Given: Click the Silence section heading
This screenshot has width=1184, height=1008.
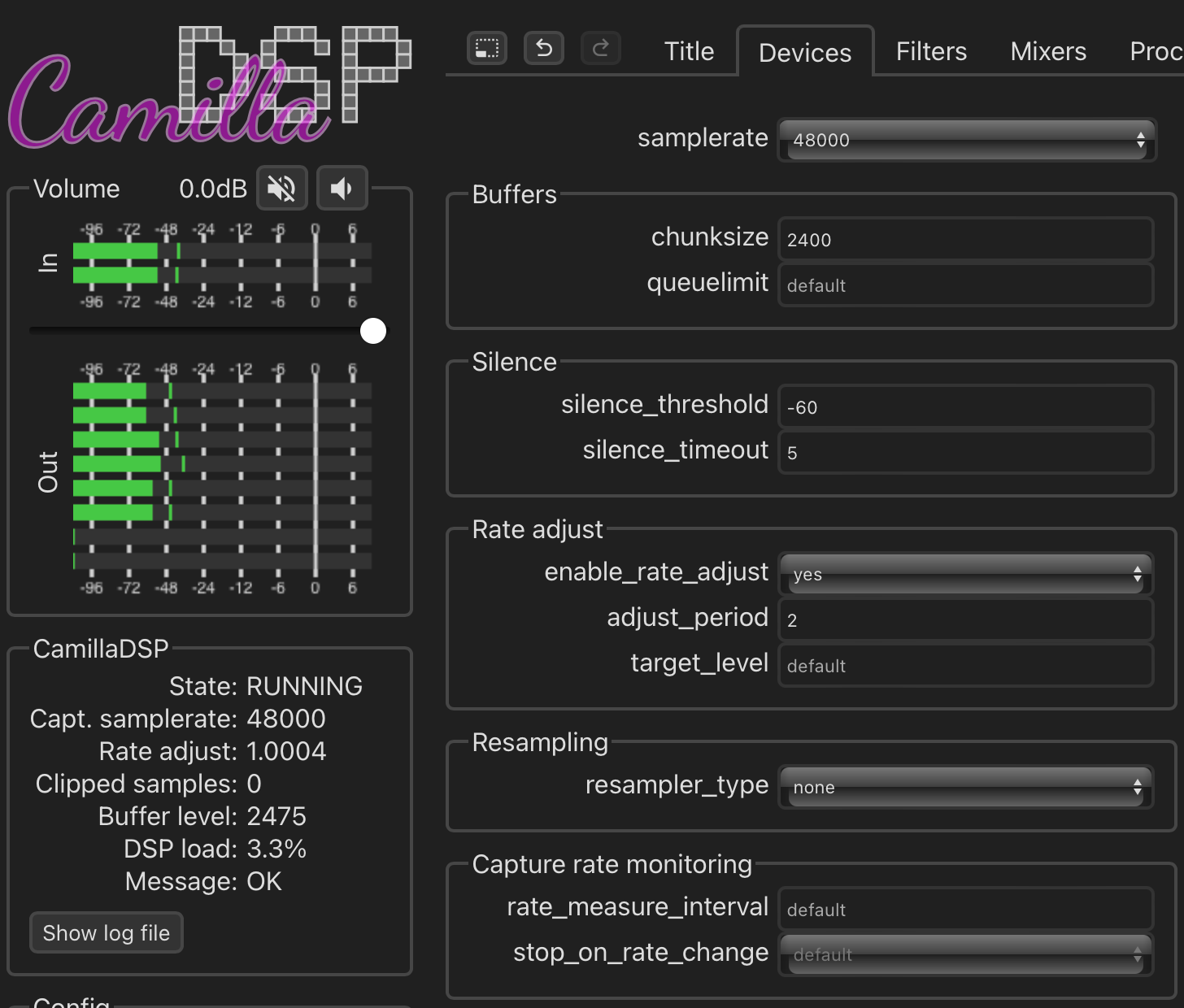Looking at the screenshot, I should (x=514, y=362).
